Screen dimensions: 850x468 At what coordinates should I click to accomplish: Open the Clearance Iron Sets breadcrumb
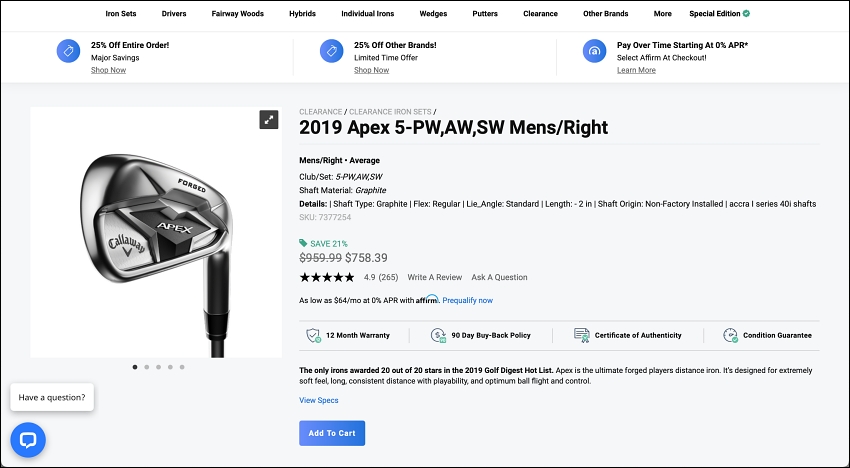[390, 112]
